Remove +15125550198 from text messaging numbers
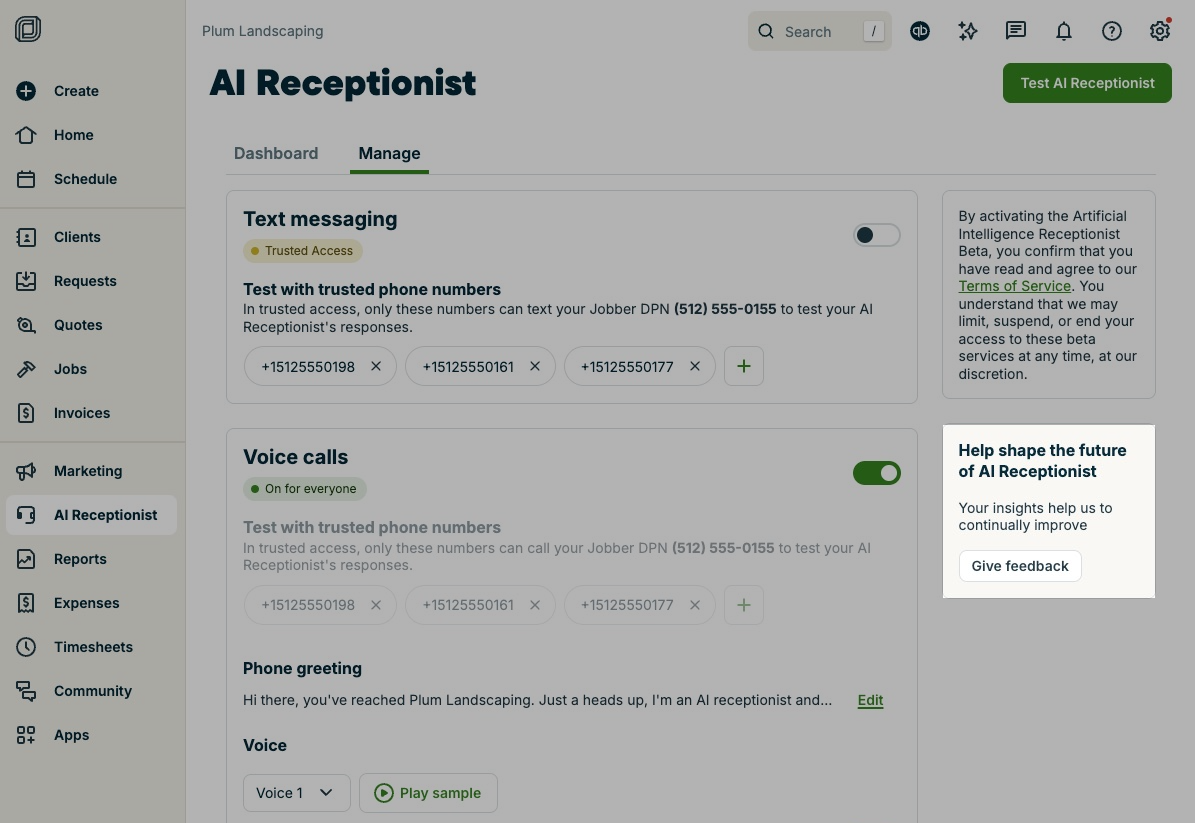The width and height of the screenshot is (1195, 823). click(x=376, y=366)
